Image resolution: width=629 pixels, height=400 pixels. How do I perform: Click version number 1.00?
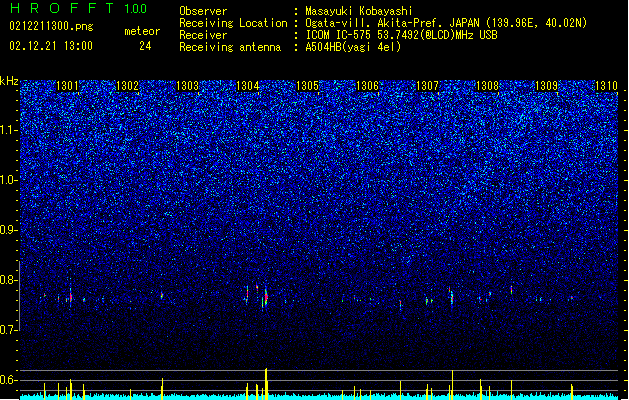tap(135, 9)
